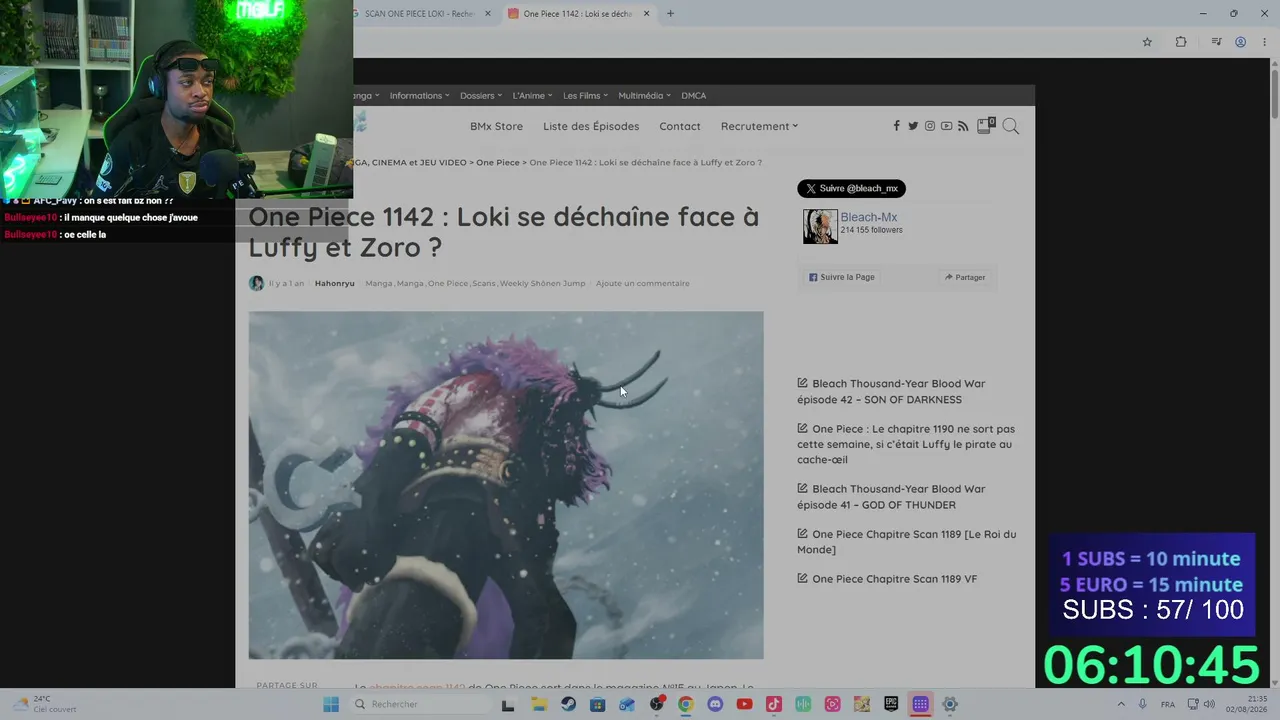Close the One Piece 1142 tab
The width and height of the screenshot is (1280, 720).
646,13
